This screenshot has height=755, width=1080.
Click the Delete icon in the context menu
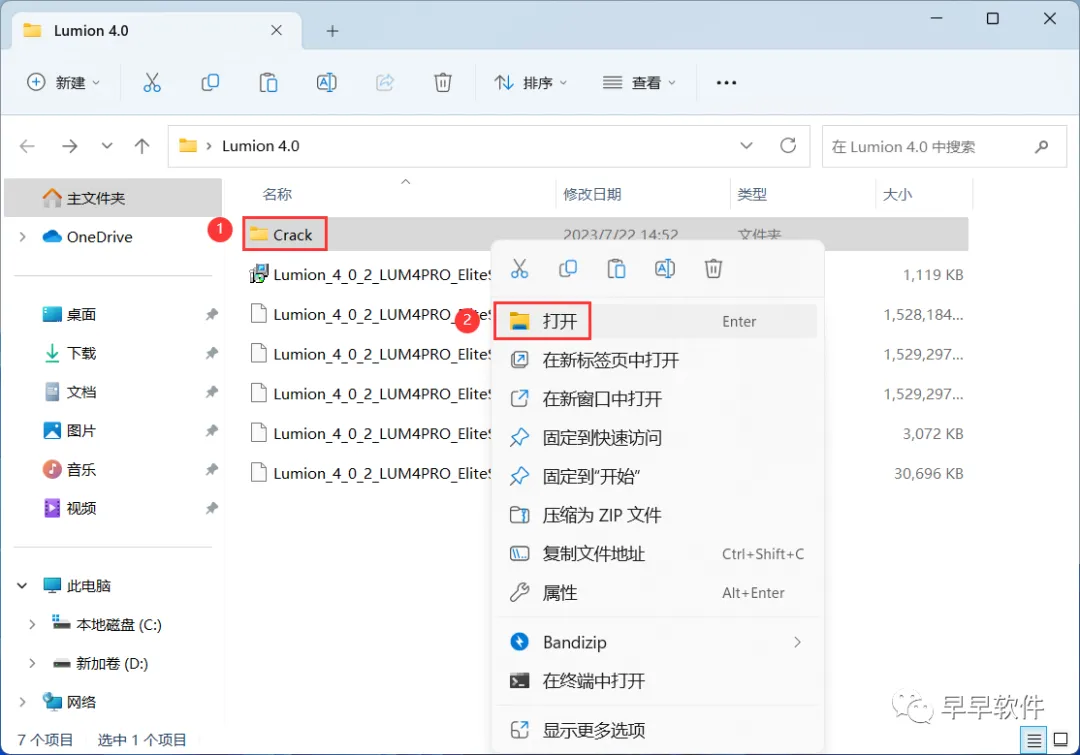713,269
